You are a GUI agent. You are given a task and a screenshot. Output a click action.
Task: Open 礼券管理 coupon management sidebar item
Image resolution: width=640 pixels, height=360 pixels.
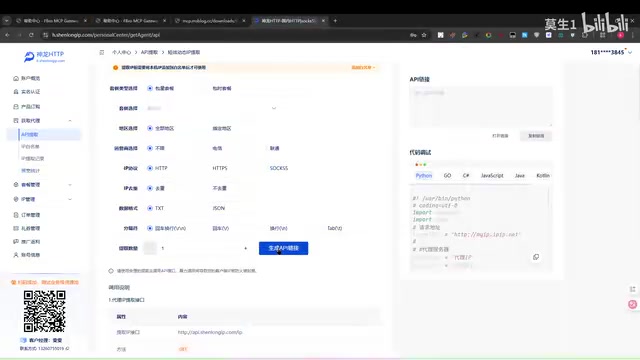pos(27,228)
